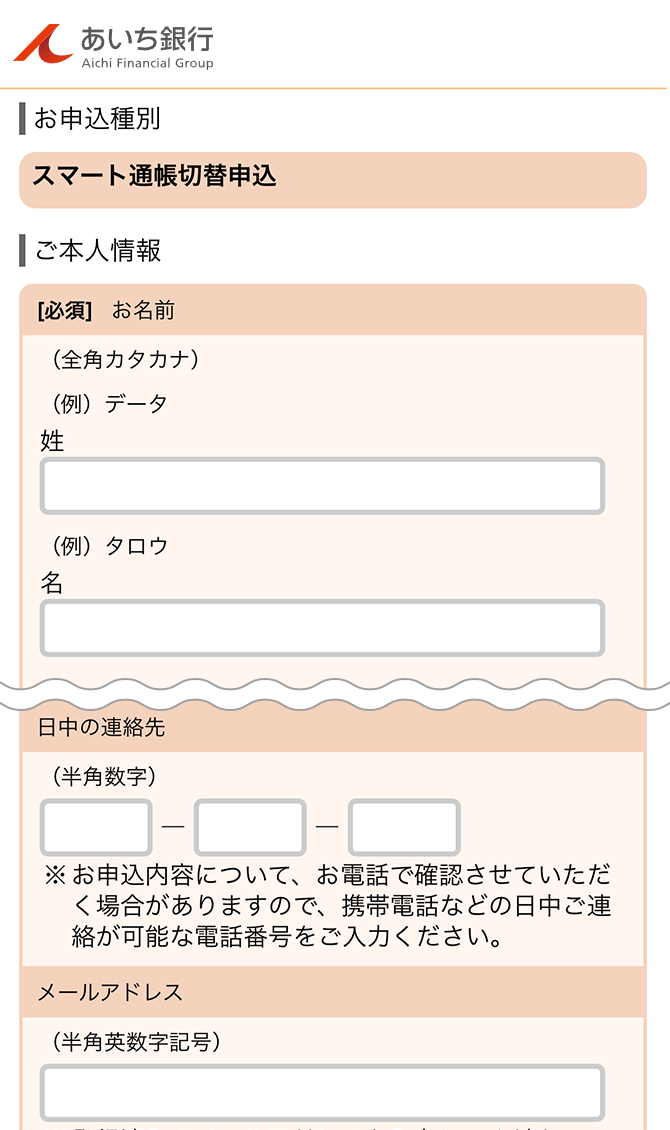Viewport: 670px width, 1130px height.
Task: Click the [必須] お名前 header row
Action: 333,311
